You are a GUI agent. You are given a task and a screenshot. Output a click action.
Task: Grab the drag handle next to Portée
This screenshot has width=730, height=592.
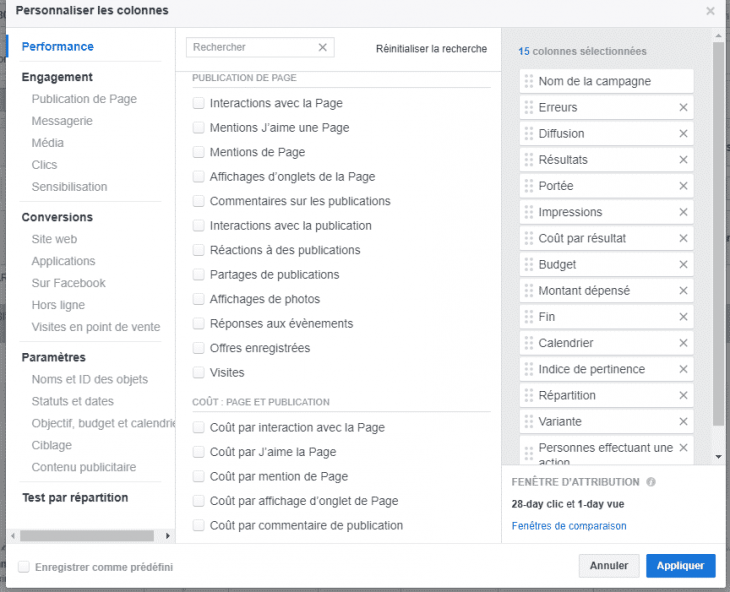click(528, 186)
